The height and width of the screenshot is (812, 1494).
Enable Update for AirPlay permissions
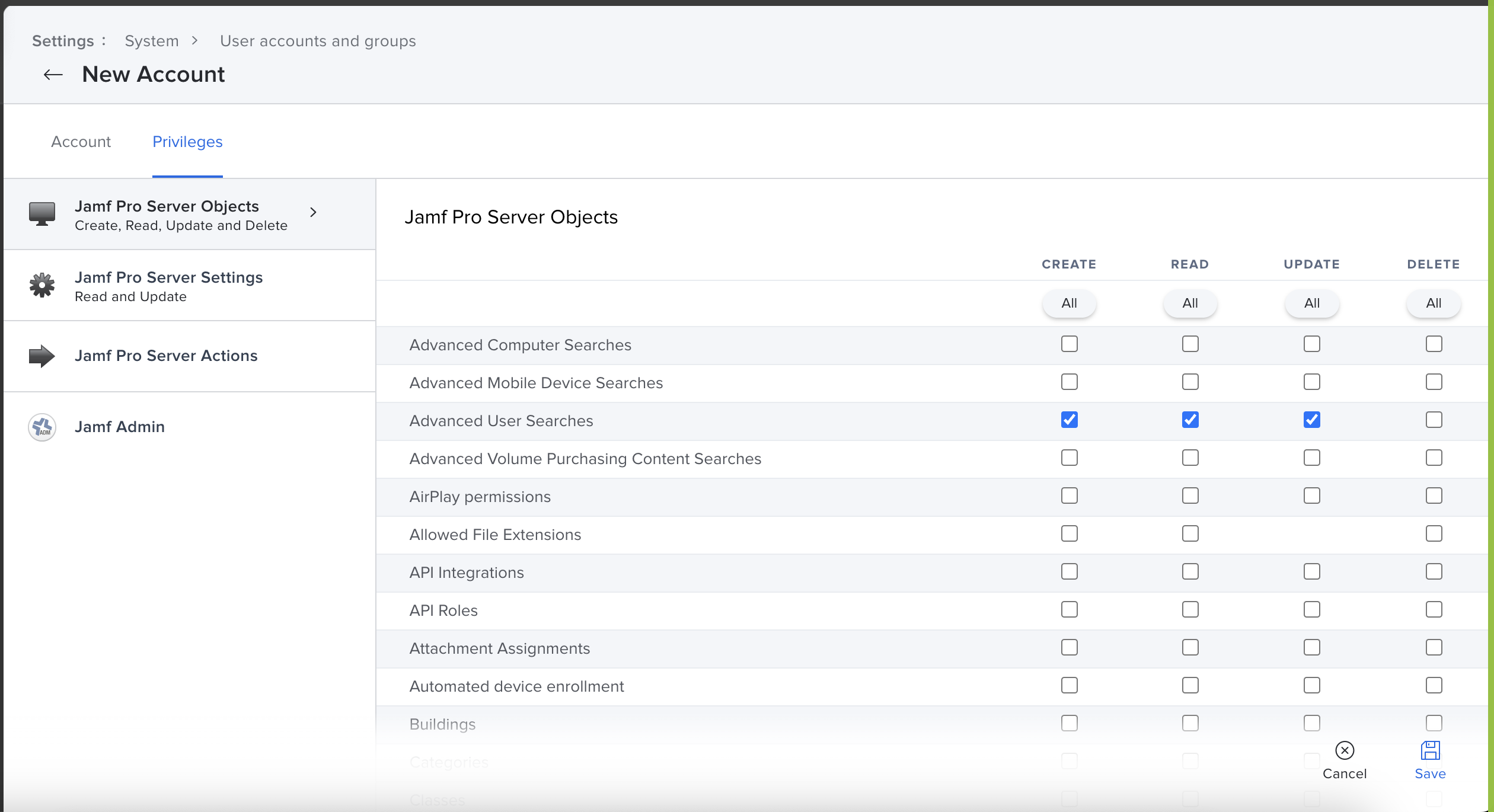tap(1312, 495)
